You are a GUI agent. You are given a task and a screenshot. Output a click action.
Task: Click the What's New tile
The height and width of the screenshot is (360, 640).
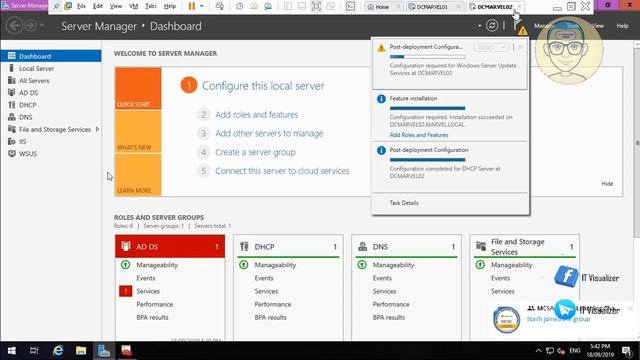(138, 132)
